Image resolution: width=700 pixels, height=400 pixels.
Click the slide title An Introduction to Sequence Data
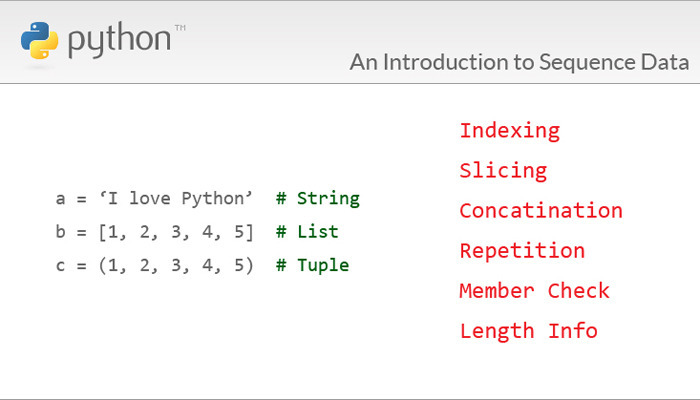click(x=519, y=62)
